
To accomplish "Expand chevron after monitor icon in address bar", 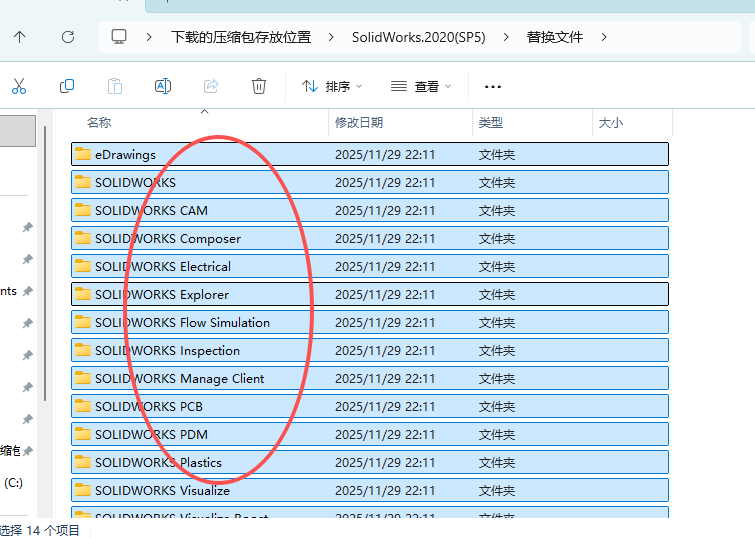I will pos(149,37).
